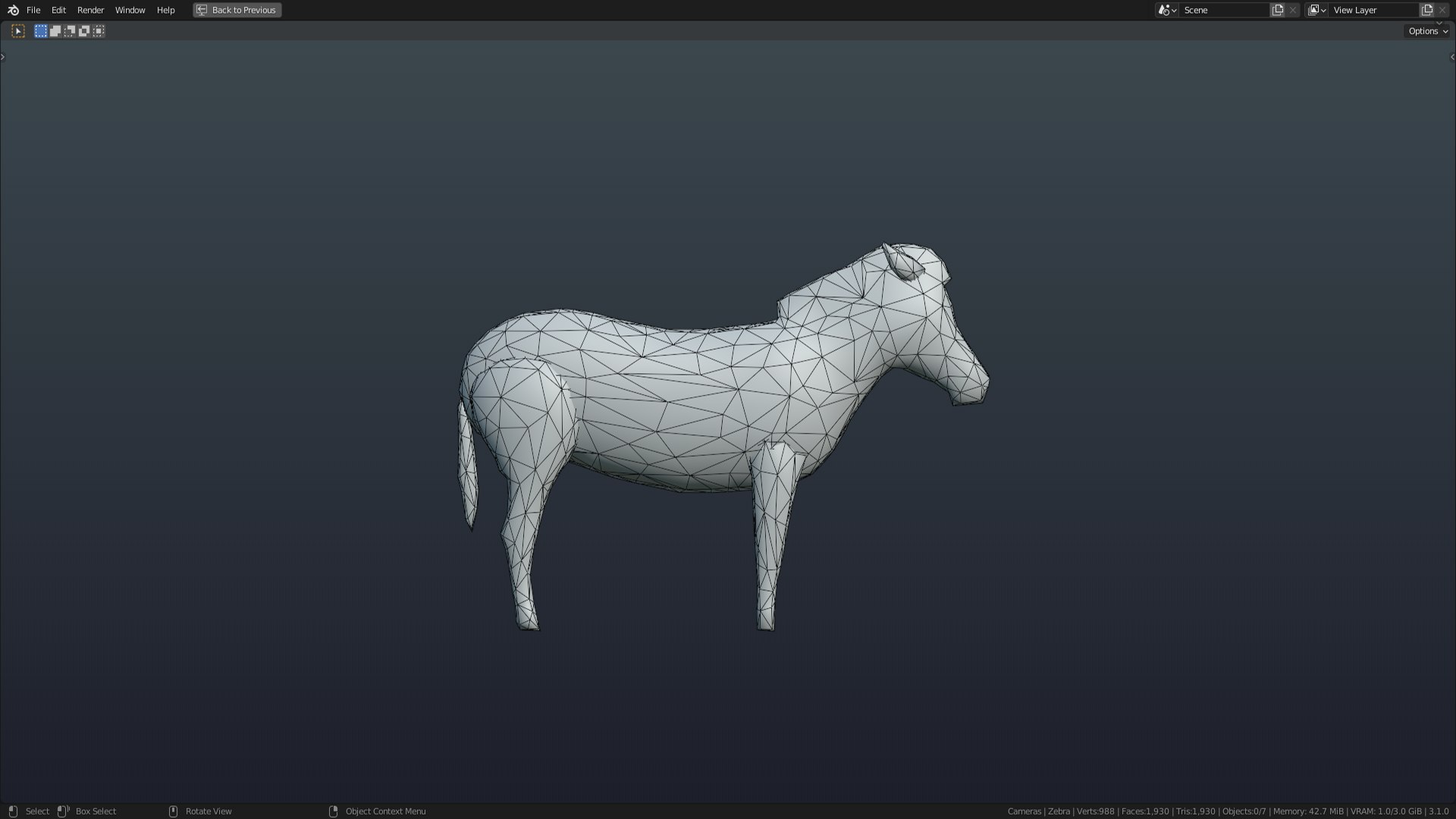This screenshot has height=819, width=1456.
Task: Select the Select Box tool icon
Action: point(18,31)
